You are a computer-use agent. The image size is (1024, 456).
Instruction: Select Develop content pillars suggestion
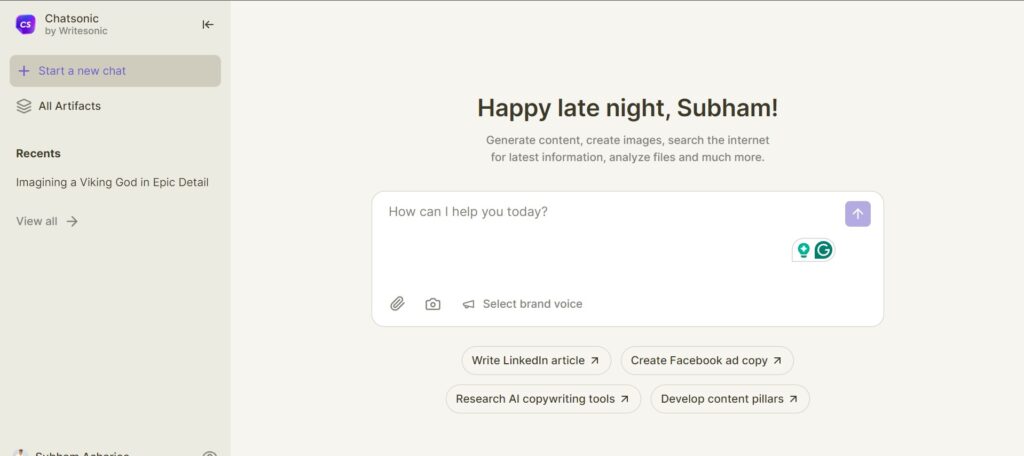pyautogui.click(x=730, y=399)
